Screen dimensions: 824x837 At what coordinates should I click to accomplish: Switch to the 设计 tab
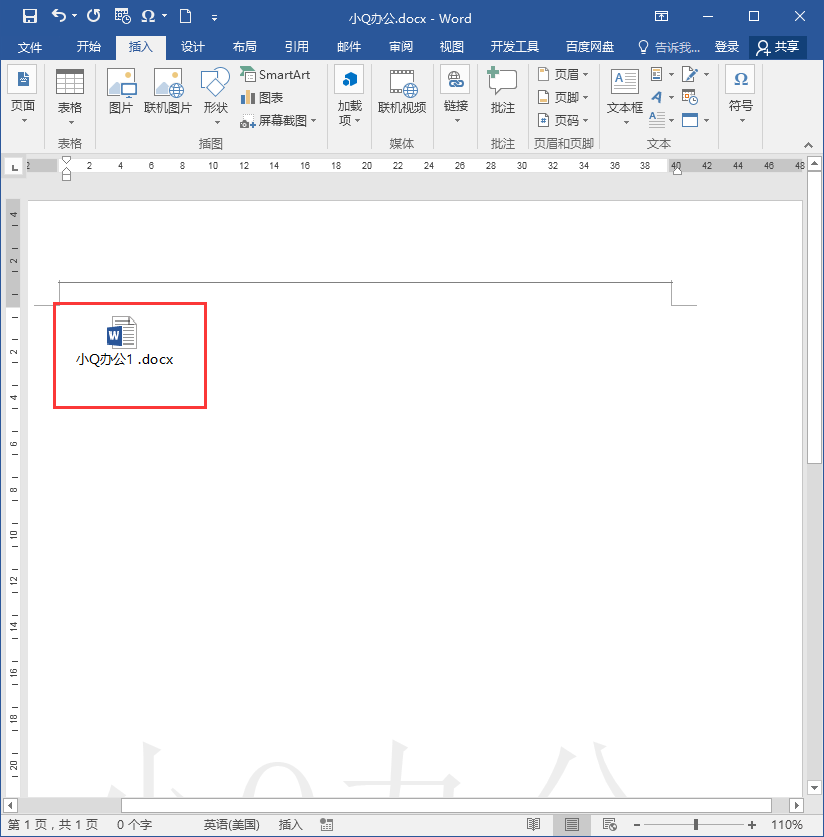click(193, 47)
